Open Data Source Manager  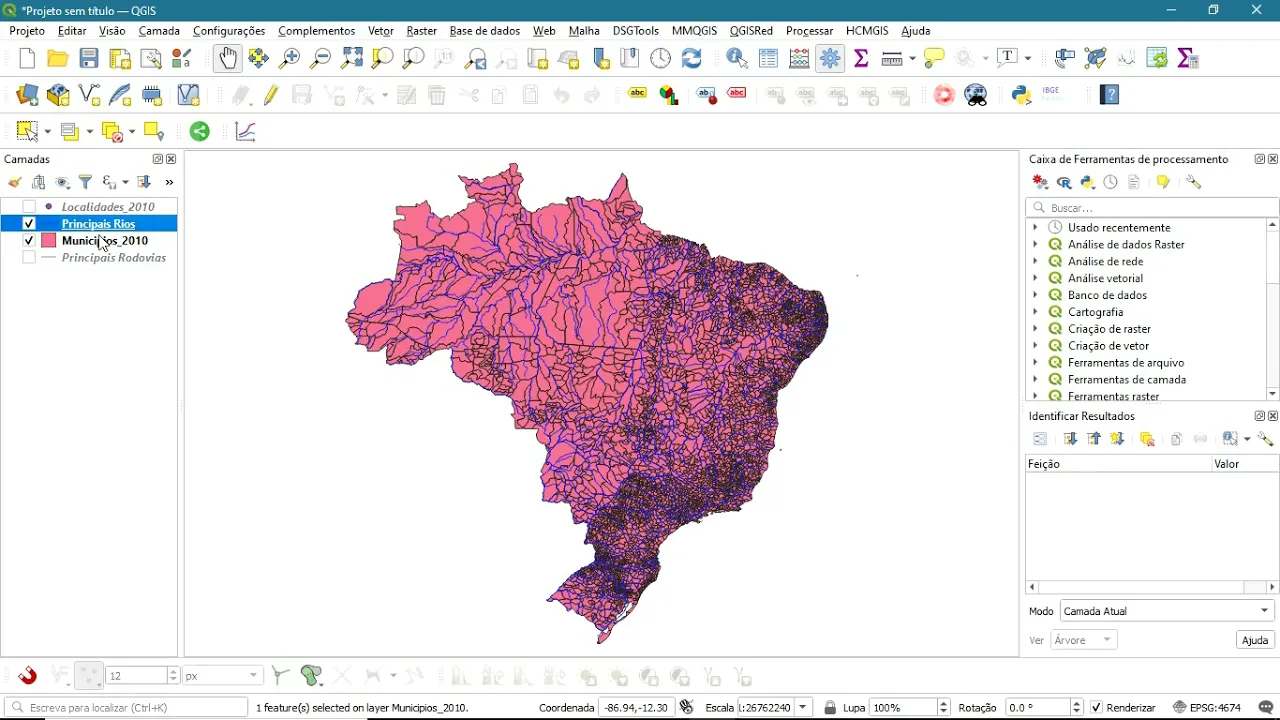[x=27, y=96]
